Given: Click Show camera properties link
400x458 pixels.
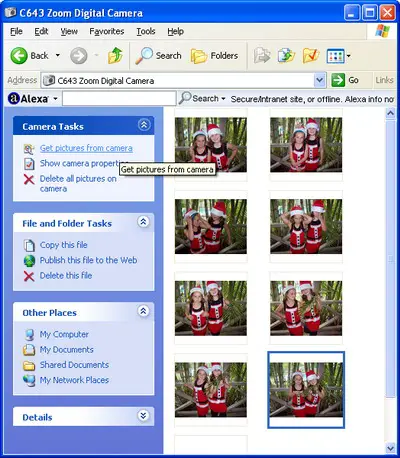Looking at the screenshot, I should coord(79,163).
